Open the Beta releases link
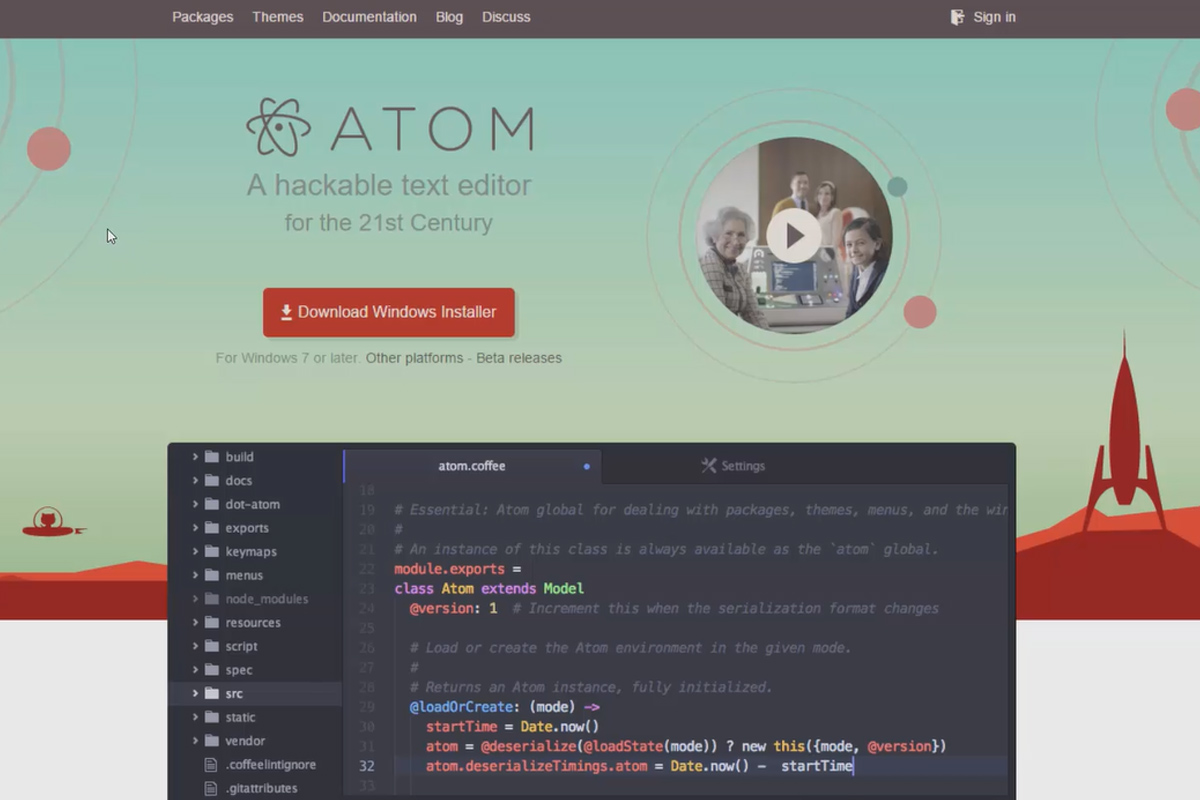The image size is (1200, 800). (x=519, y=358)
